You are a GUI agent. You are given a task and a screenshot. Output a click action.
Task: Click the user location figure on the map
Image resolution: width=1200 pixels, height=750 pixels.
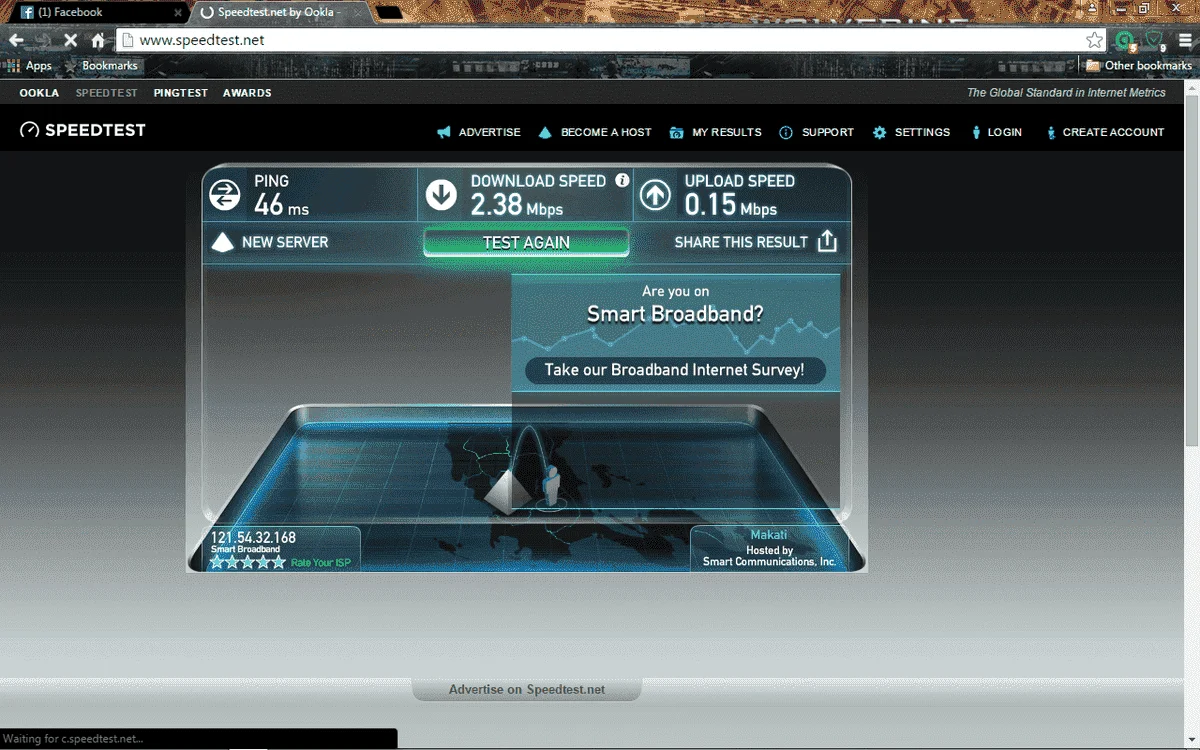(549, 487)
